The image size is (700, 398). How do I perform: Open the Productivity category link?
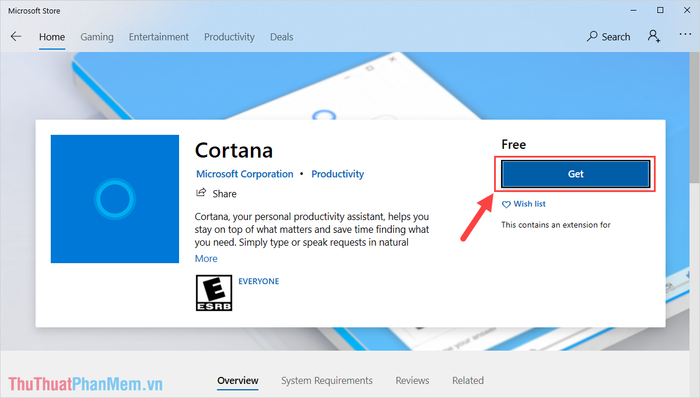coord(338,174)
